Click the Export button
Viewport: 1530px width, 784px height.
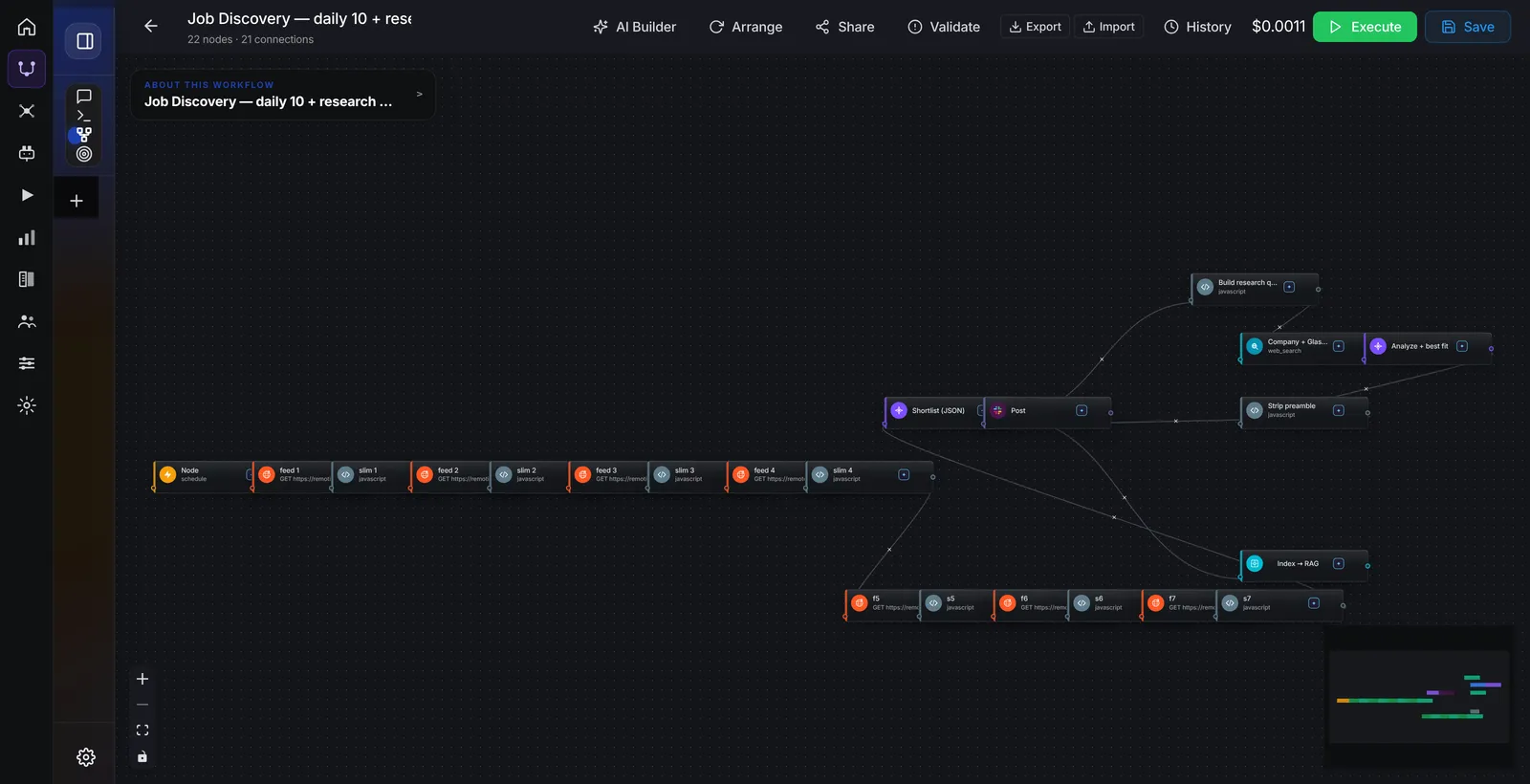coord(1035,27)
